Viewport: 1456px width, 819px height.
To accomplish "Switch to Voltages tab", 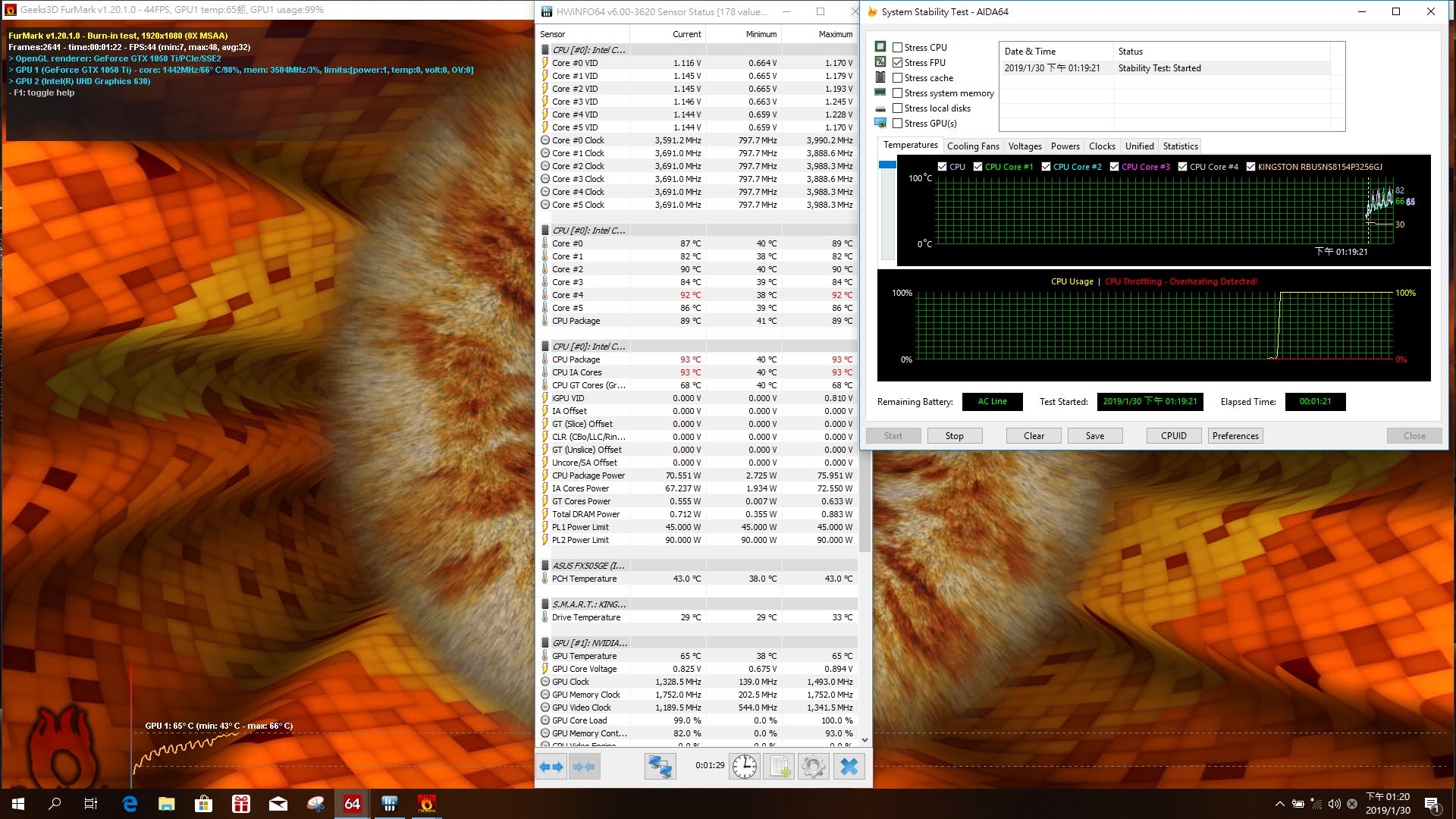I will (1025, 146).
